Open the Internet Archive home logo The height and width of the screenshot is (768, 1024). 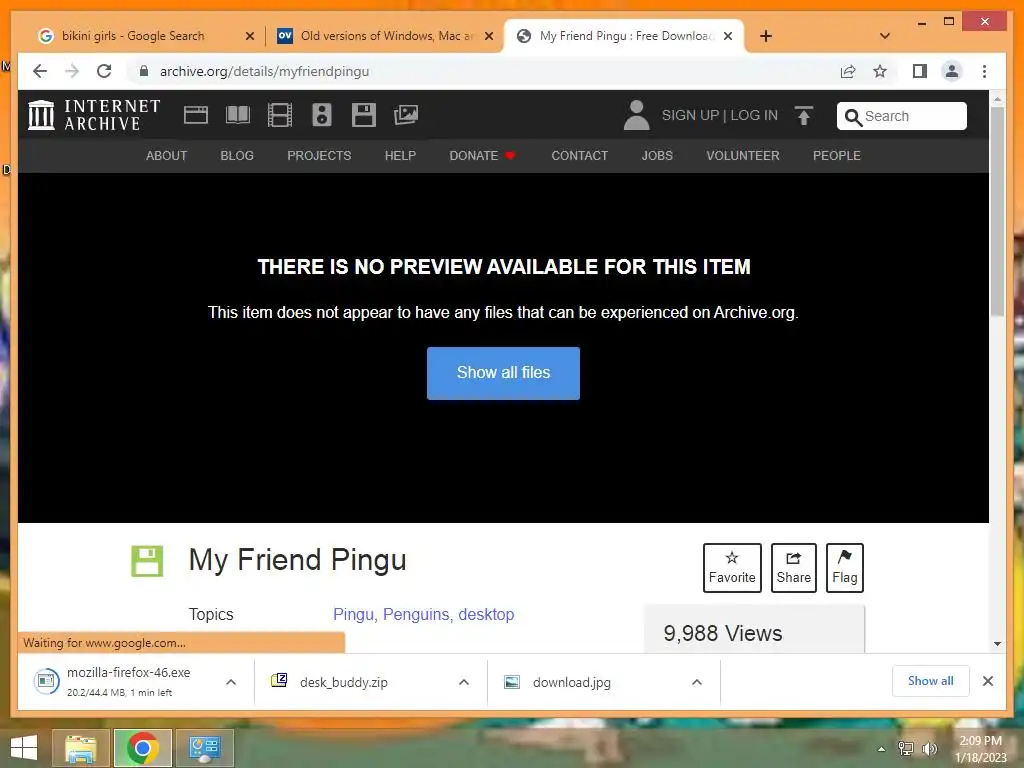click(x=94, y=115)
